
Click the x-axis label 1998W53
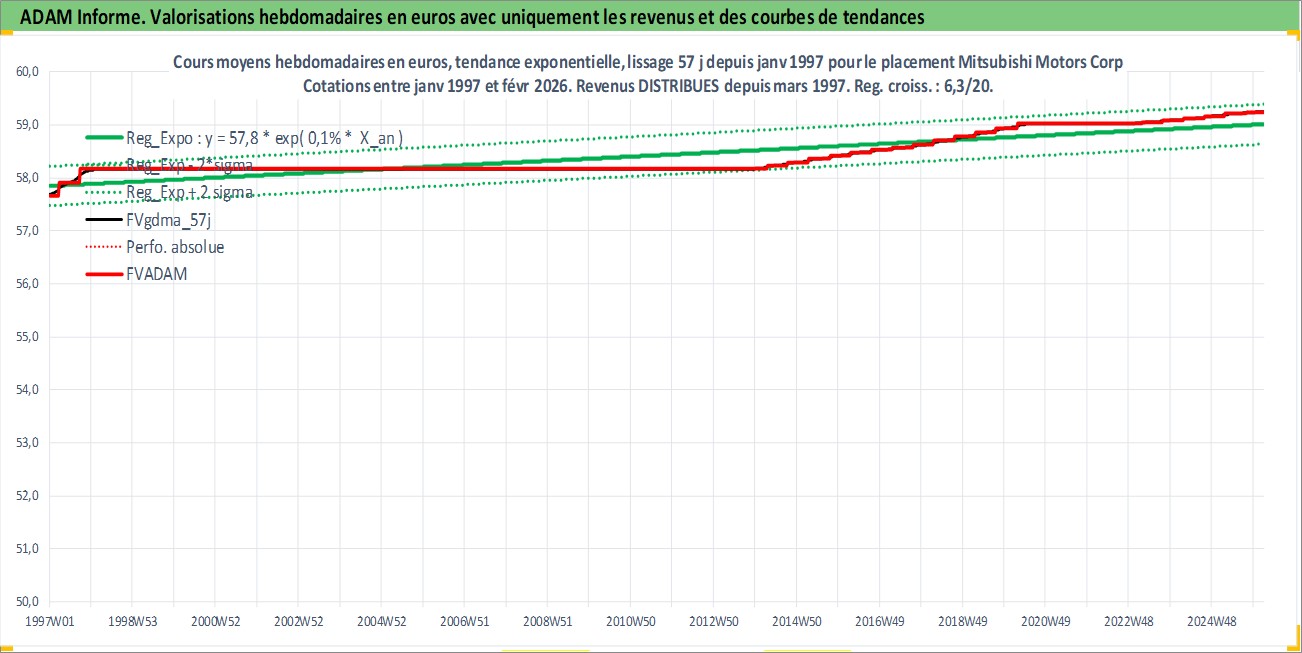pyautogui.click(x=133, y=622)
